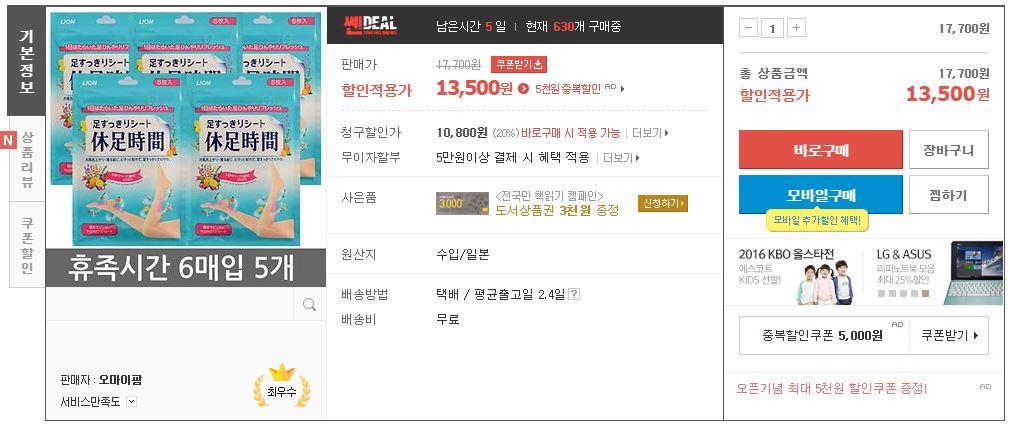Image resolution: width=1010 pixels, height=425 pixels.
Task: Switch to the 쿠폰할인 side tab
Action: (27, 245)
